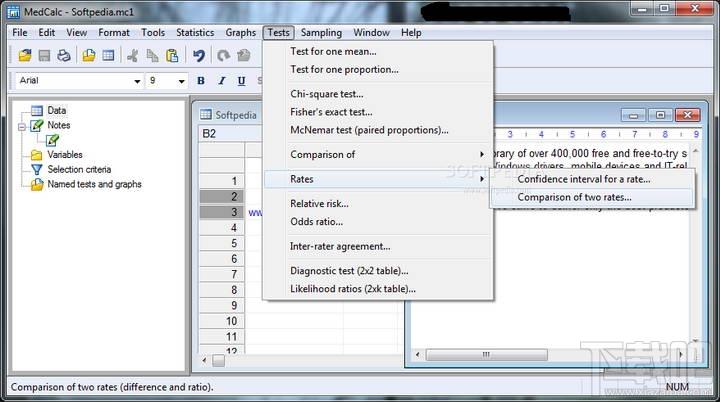Open the Graphs menu
The image size is (720, 402).
pyautogui.click(x=241, y=33)
